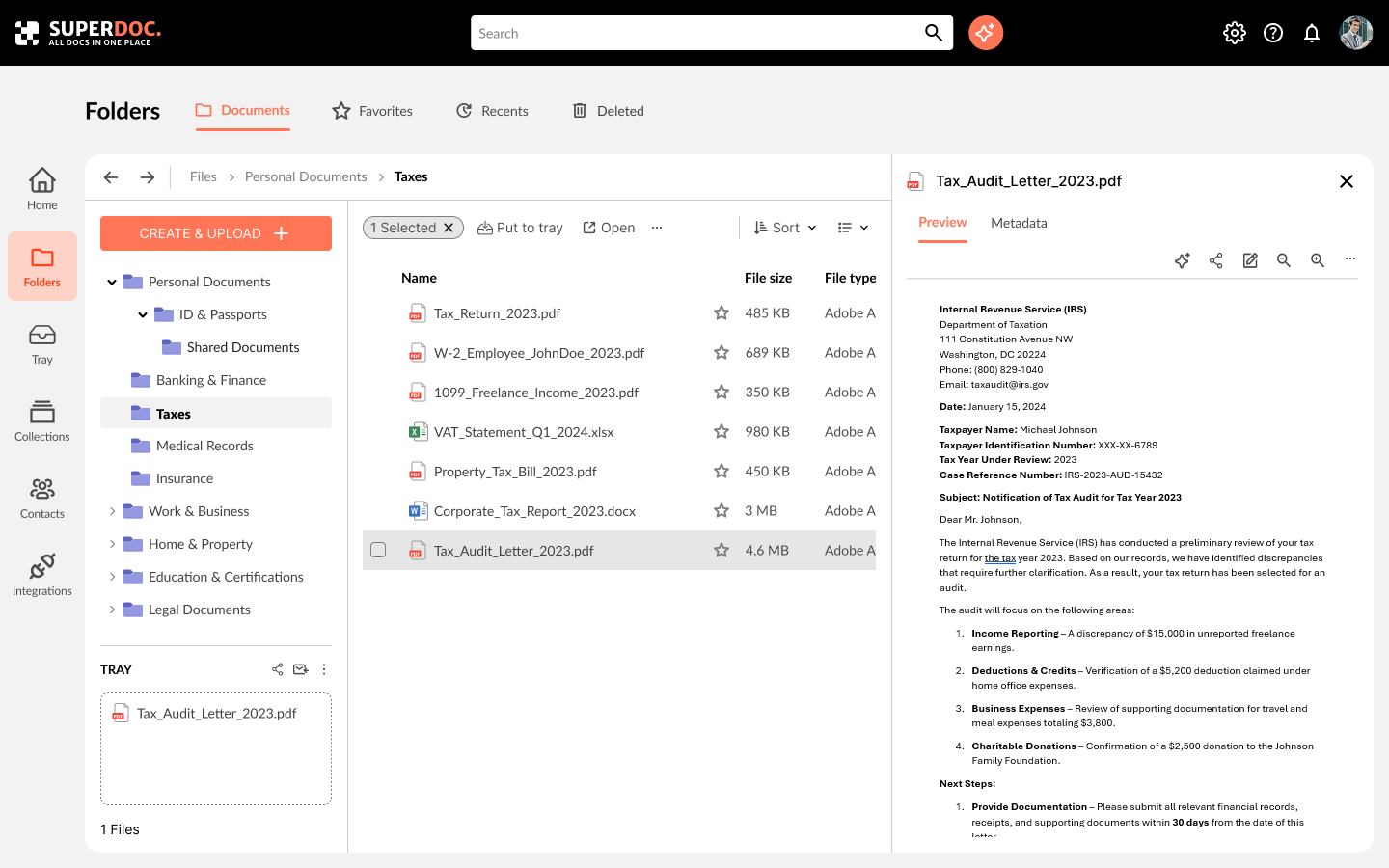
Task: Click the share icon in preview toolbar
Action: pos(1215,260)
